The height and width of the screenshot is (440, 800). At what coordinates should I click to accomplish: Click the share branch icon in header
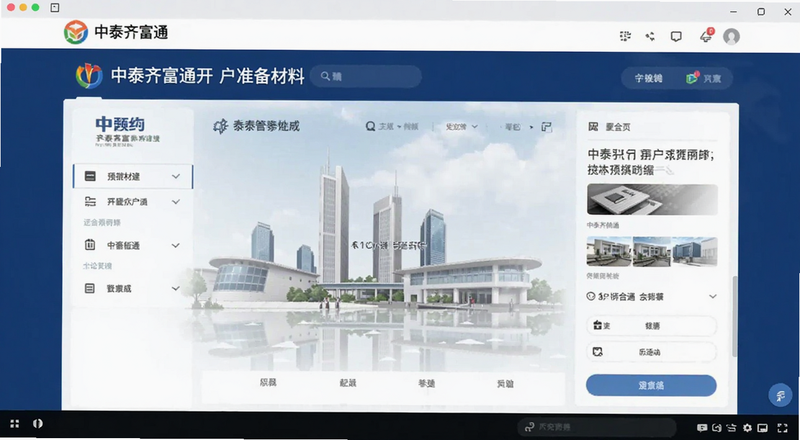(x=650, y=36)
